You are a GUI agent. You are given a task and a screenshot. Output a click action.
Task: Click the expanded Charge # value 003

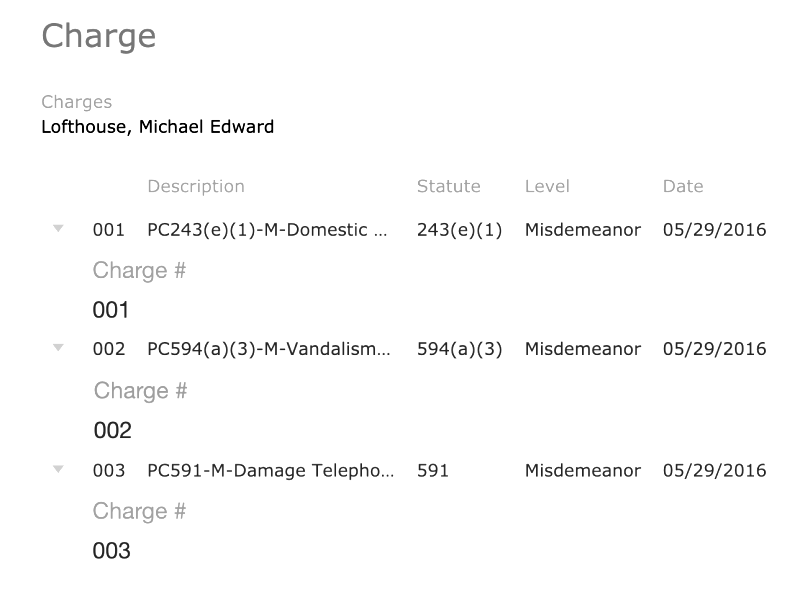click(111, 551)
